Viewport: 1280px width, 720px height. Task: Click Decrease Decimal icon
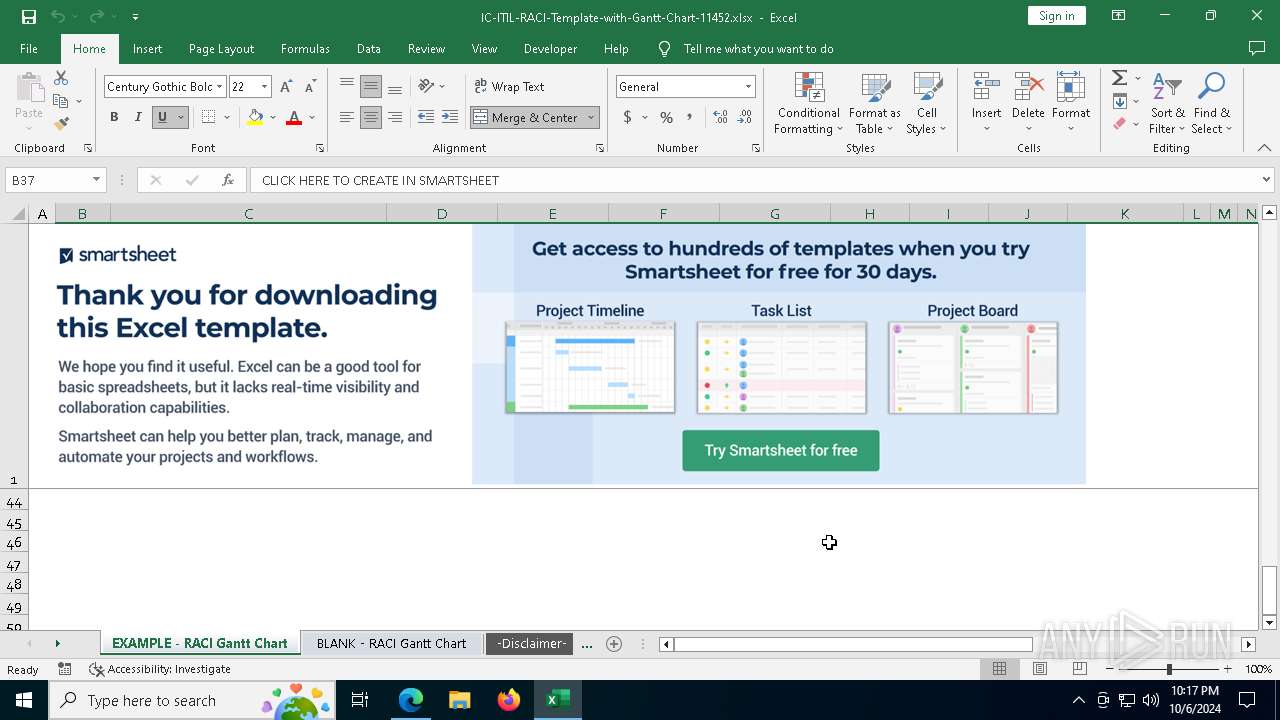[745, 117]
